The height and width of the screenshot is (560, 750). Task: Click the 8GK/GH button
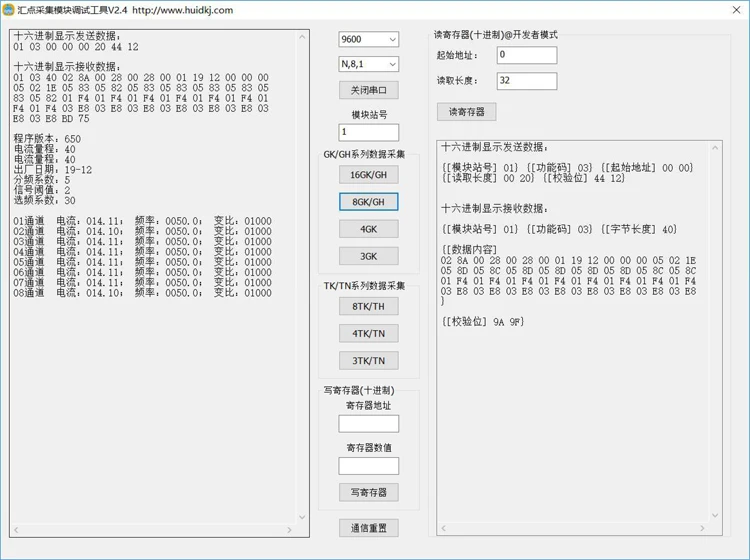pyautogui.click(x=368, y=202)
